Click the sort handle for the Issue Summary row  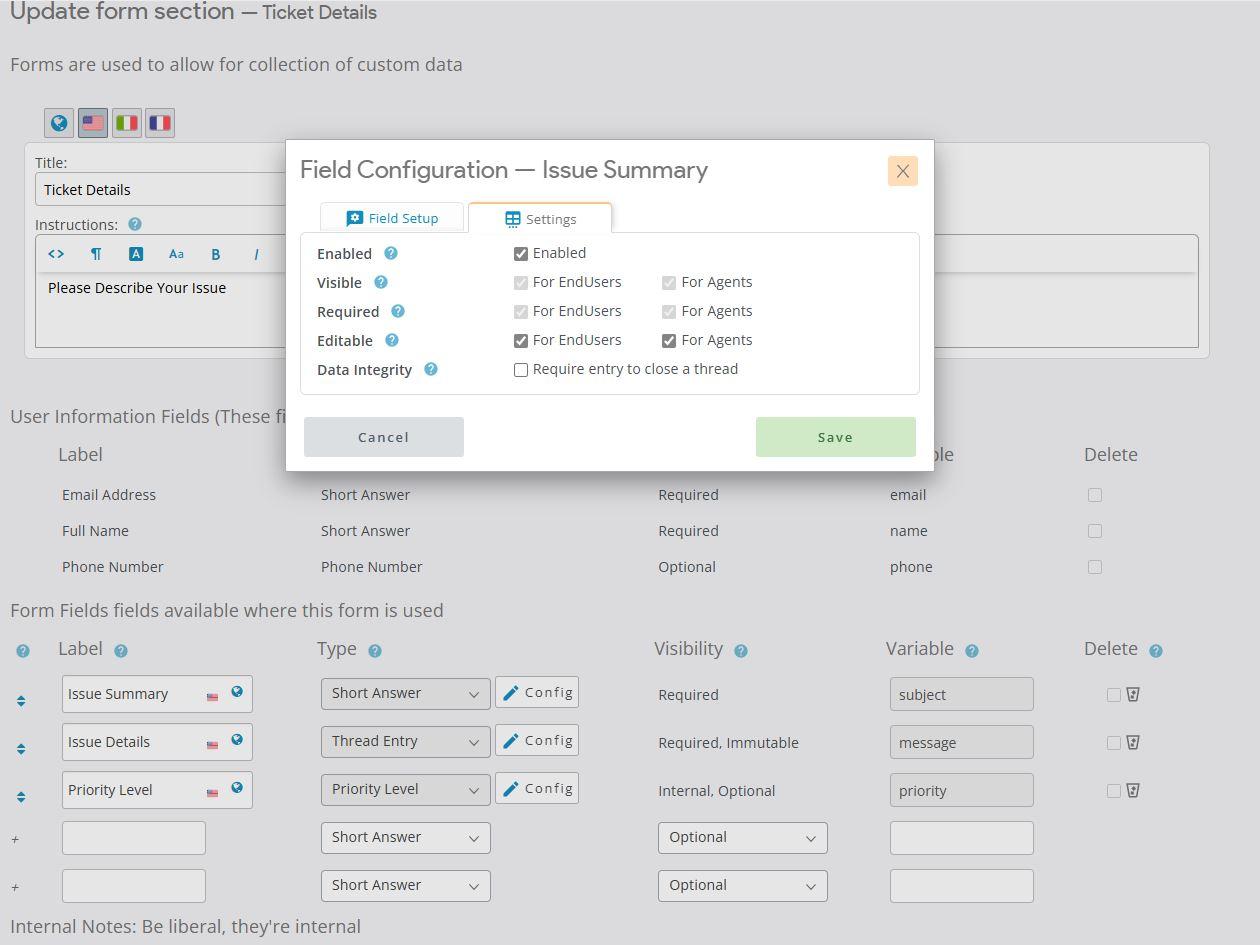tap(21, 701)
